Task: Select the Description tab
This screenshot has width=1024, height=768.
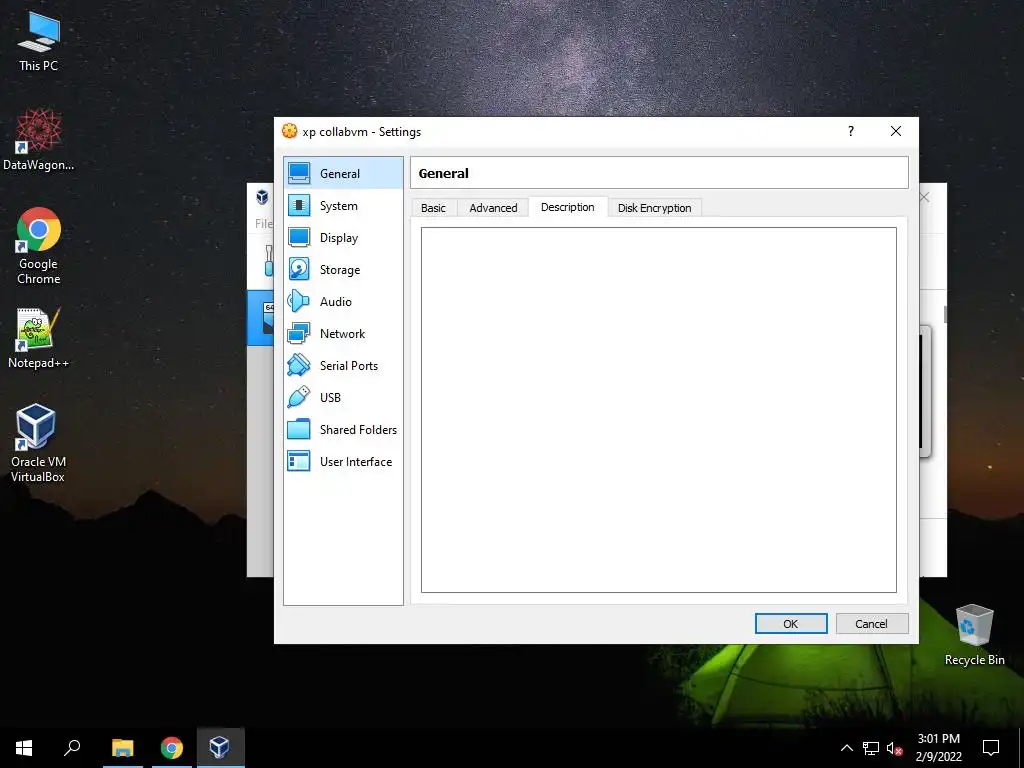Action: (568, 206)
